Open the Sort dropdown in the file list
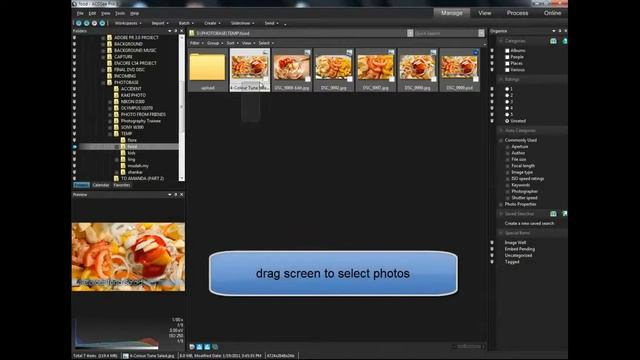The height and width of the screenshot is (360, 640). (x=232, y=43)
